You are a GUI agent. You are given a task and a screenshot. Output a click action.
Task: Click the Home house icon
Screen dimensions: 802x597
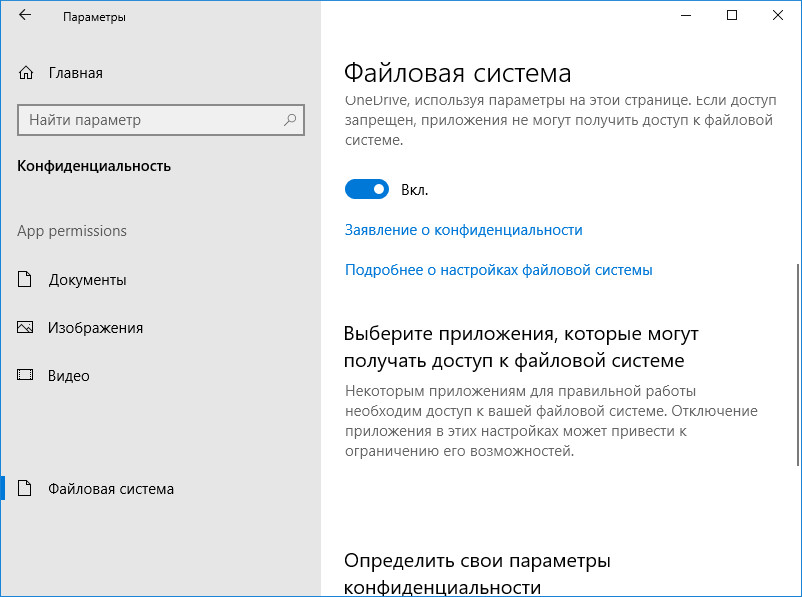pos(26,73)
